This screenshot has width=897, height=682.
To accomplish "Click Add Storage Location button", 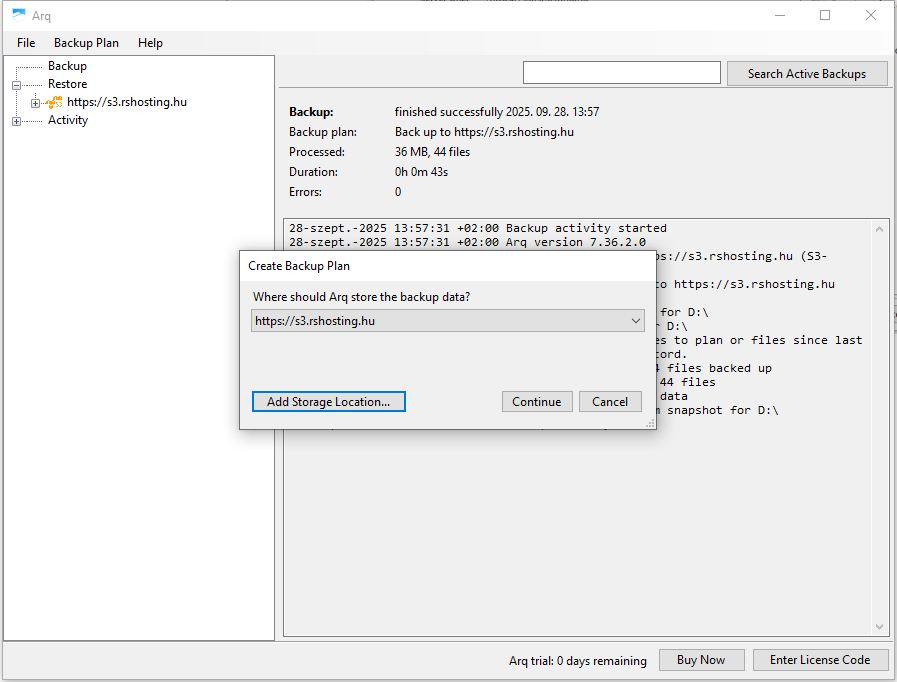I will (329, 402).
